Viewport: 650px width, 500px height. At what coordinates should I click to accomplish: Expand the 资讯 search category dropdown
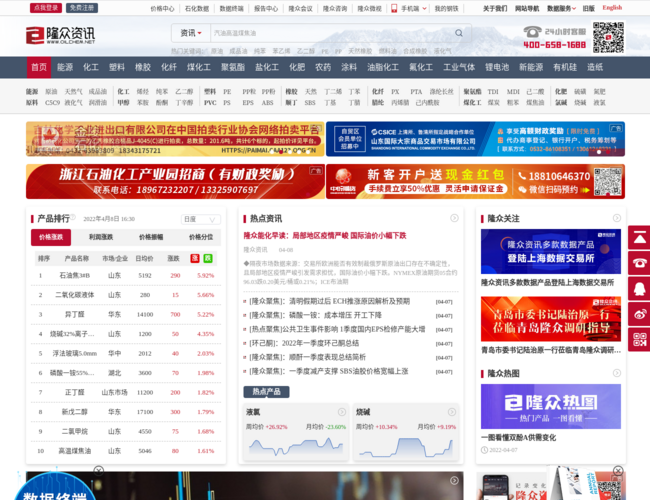tap(190, 33)
